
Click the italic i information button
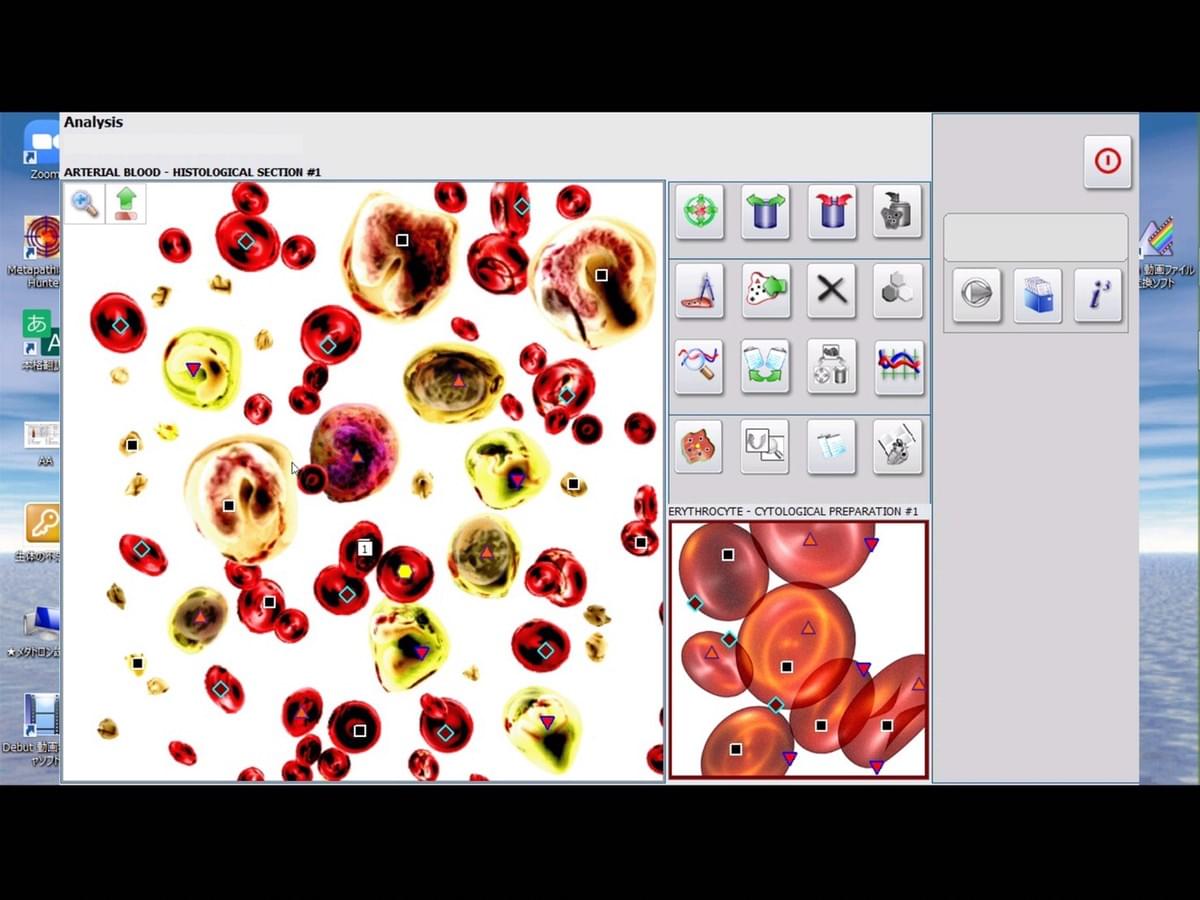coord(1099,294)
